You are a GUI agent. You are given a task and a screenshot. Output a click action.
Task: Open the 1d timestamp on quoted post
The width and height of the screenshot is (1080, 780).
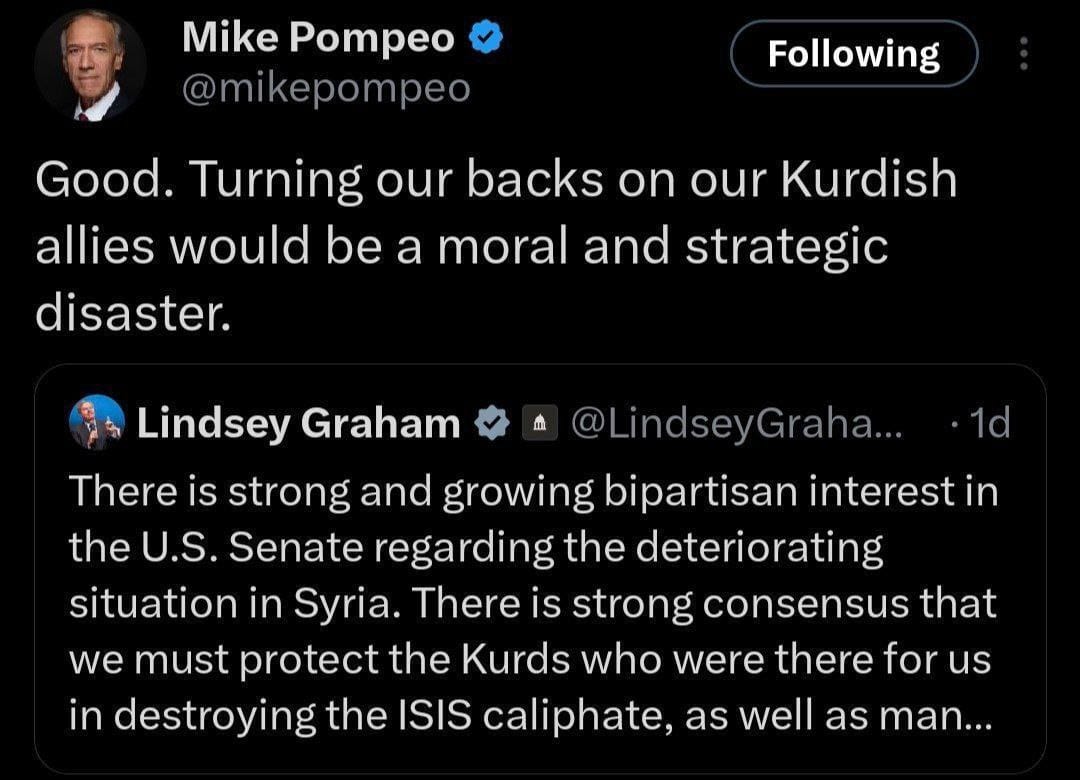983,425
